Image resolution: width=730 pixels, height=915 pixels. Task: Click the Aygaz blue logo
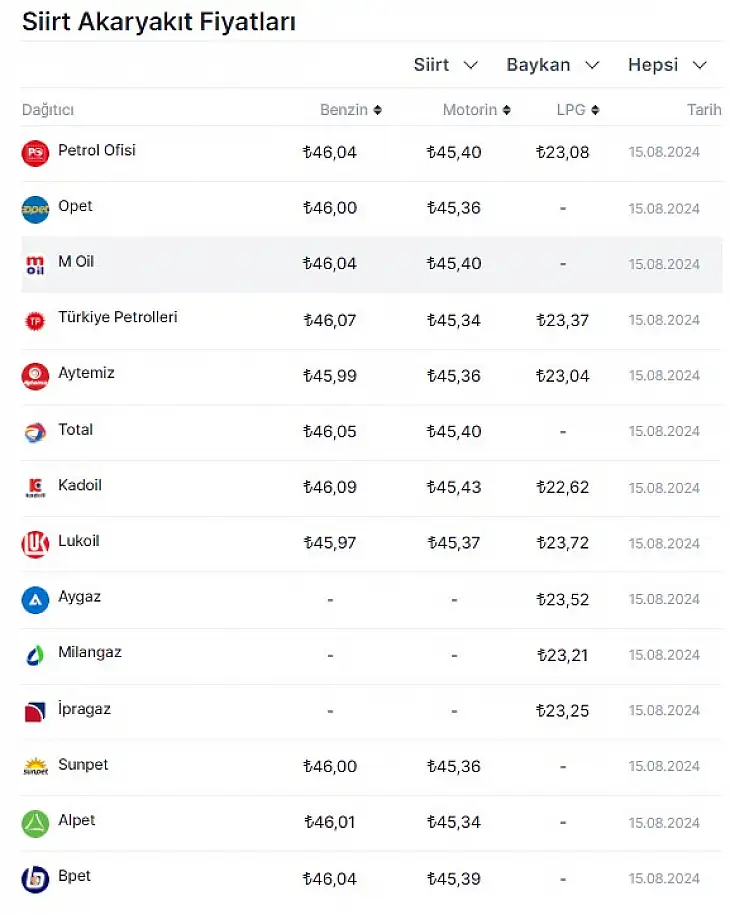[35, 600]
